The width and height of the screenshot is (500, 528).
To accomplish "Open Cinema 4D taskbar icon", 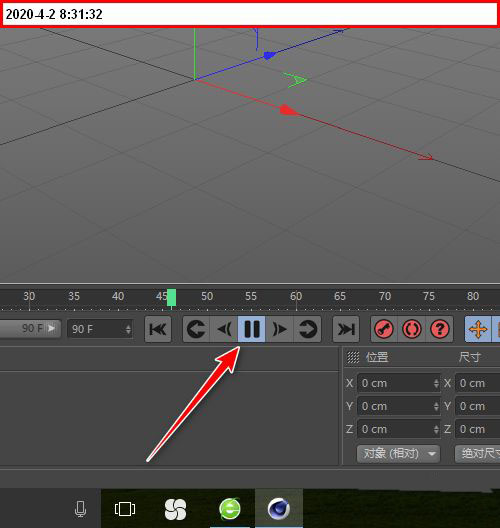I will (279, 508).
